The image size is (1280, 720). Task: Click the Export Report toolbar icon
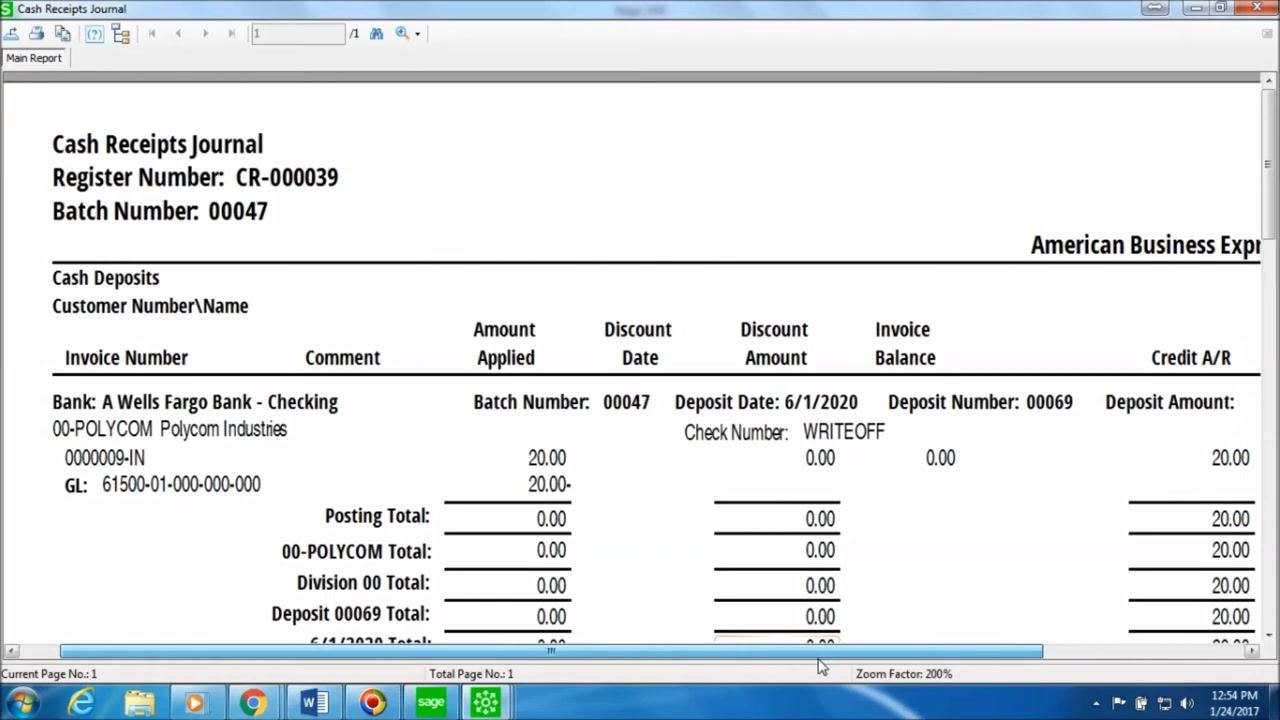[12, 33]
